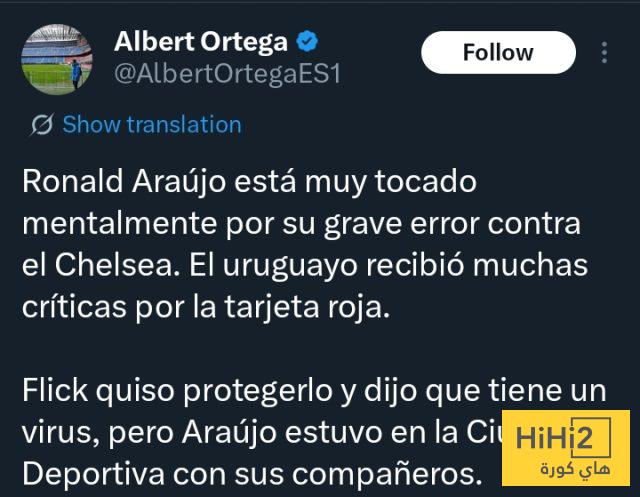The height and width of the screenshot is (497, 640).
Task: Click the Follow button
Action: pyautogui.click(x=498, y=52)
